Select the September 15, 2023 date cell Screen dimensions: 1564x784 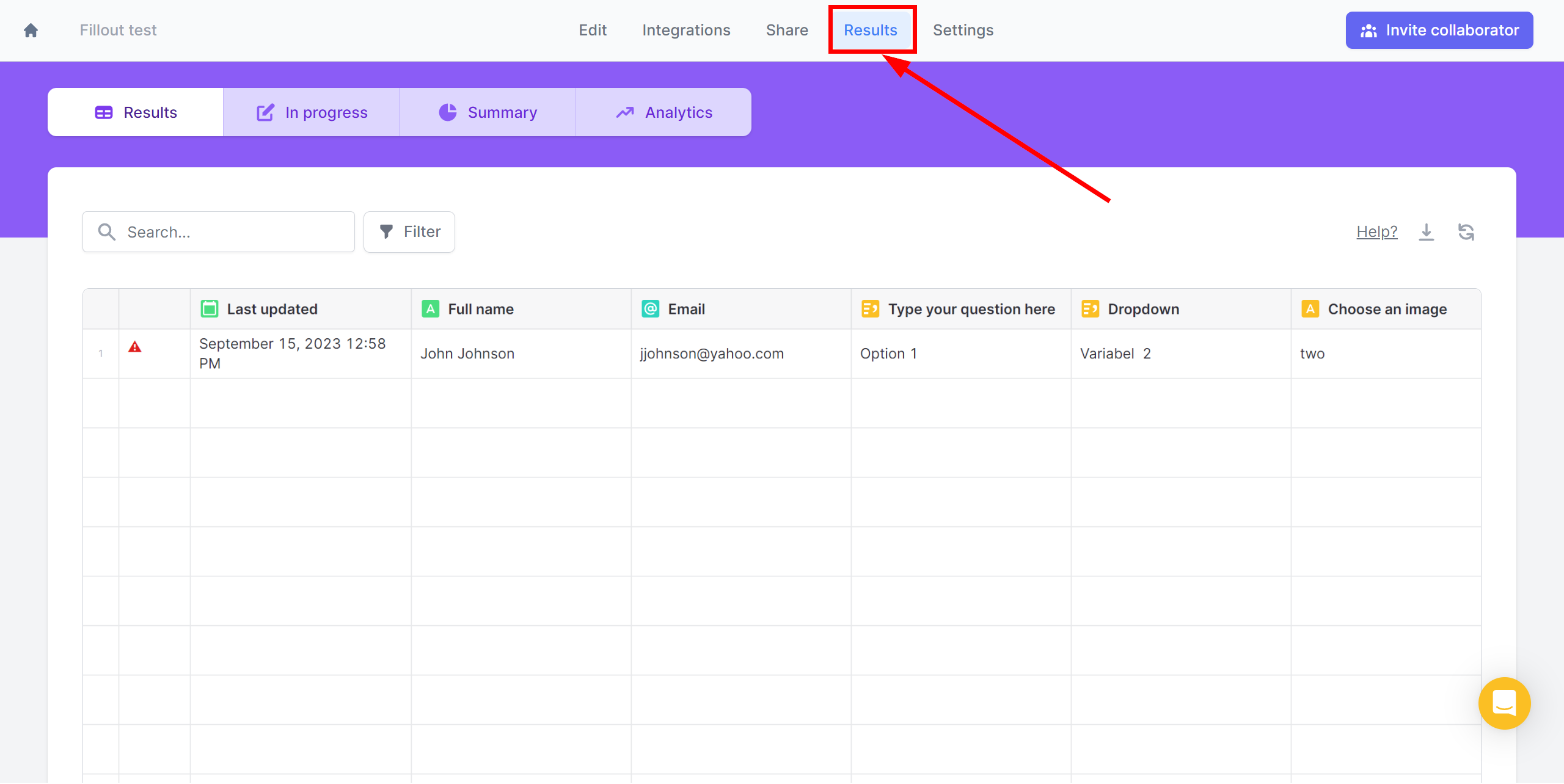click(x=301, y=354)
